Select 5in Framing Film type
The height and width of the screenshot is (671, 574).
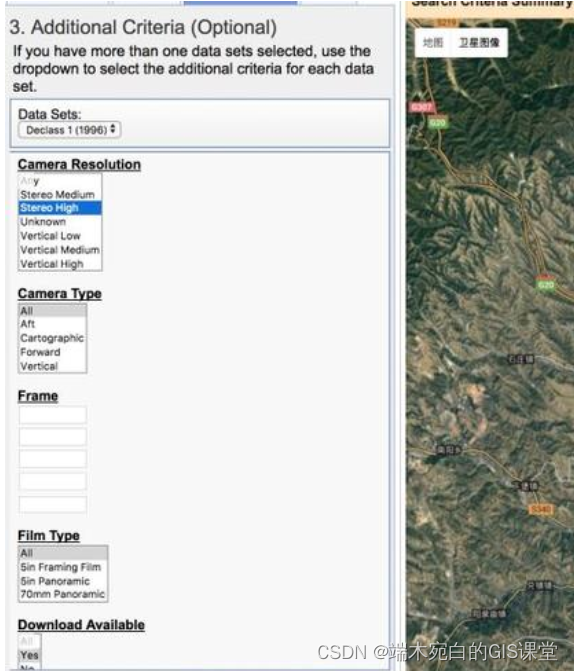coord(62,567)
